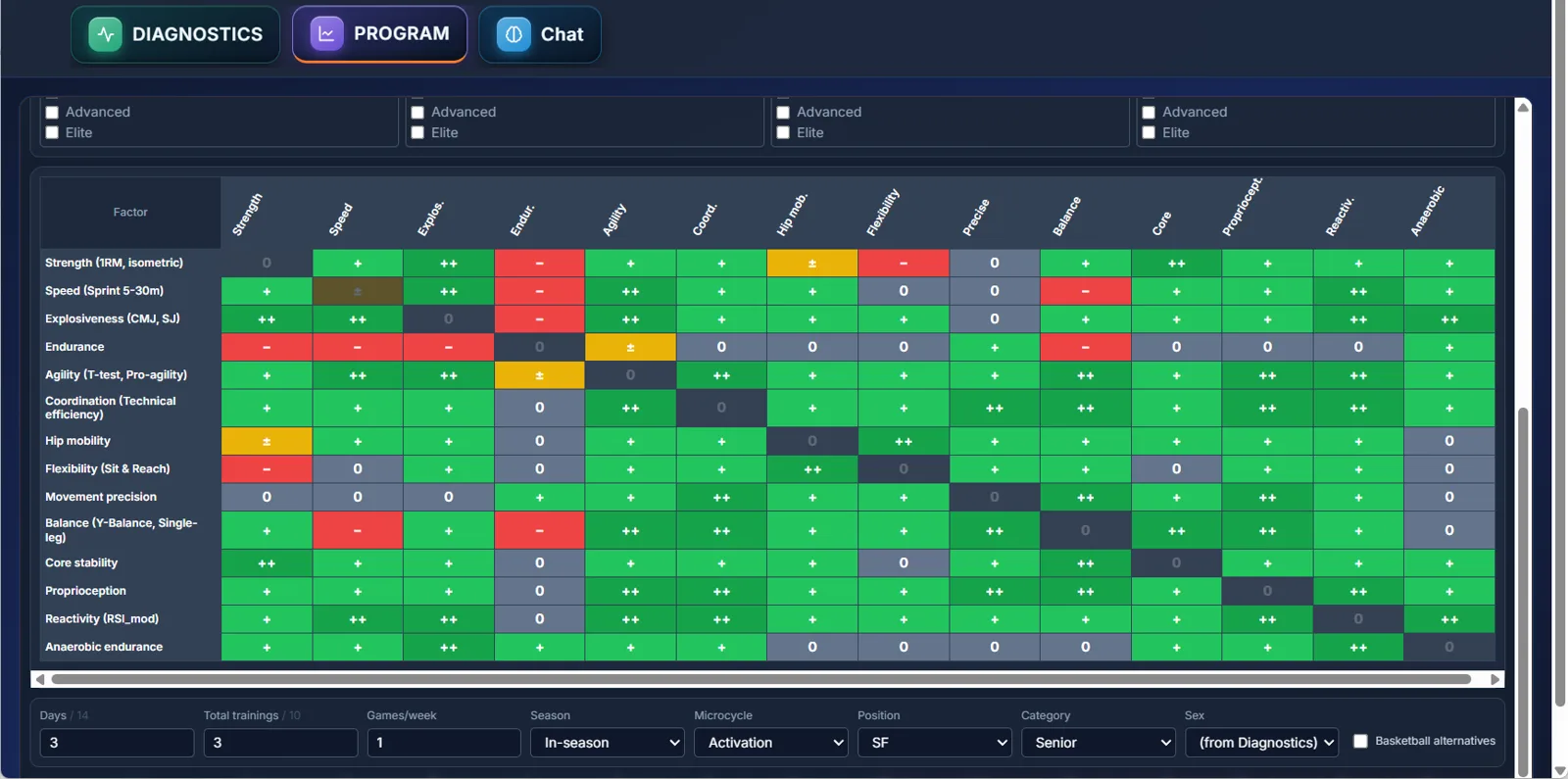Click the Reactivity (RSI_mod) row label

(x=102, y=618)
